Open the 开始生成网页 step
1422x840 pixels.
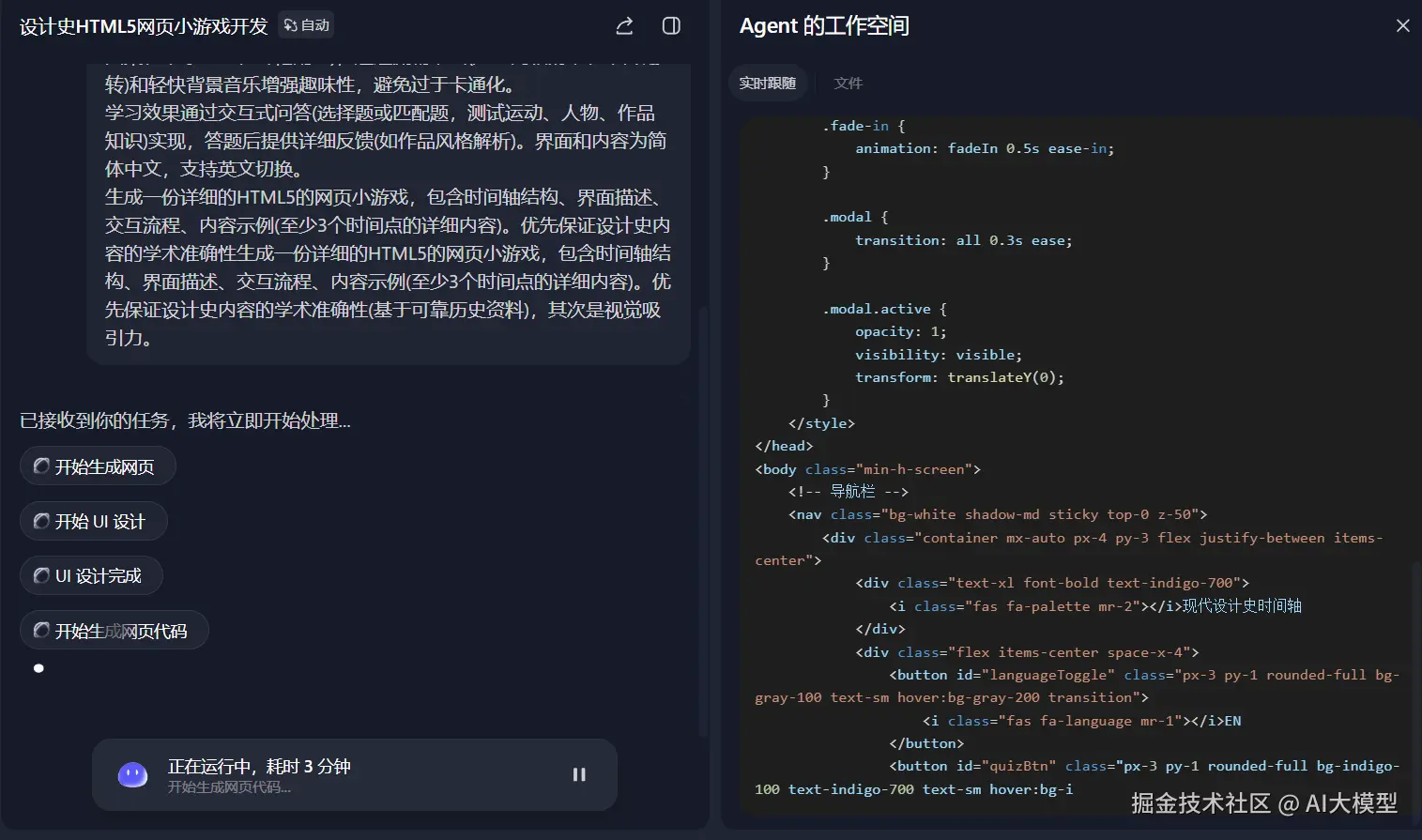(98, 466)
